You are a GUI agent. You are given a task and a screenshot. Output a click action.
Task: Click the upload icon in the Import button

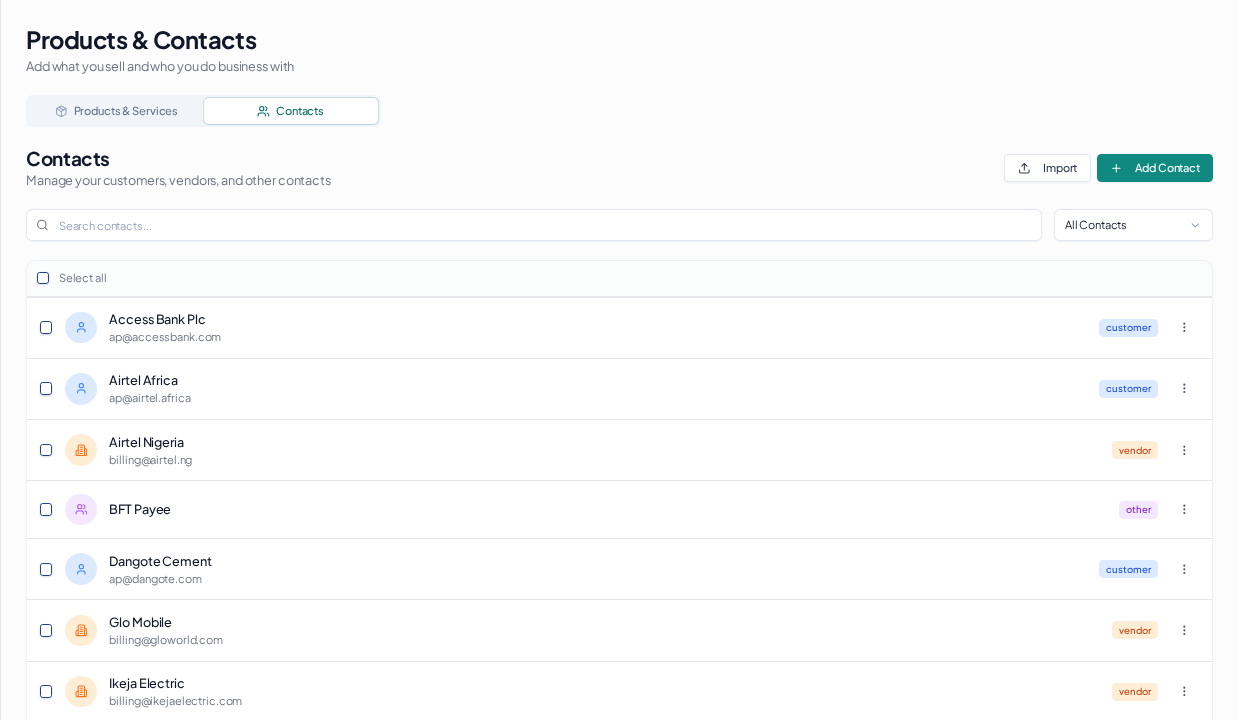pos(1024,168)
